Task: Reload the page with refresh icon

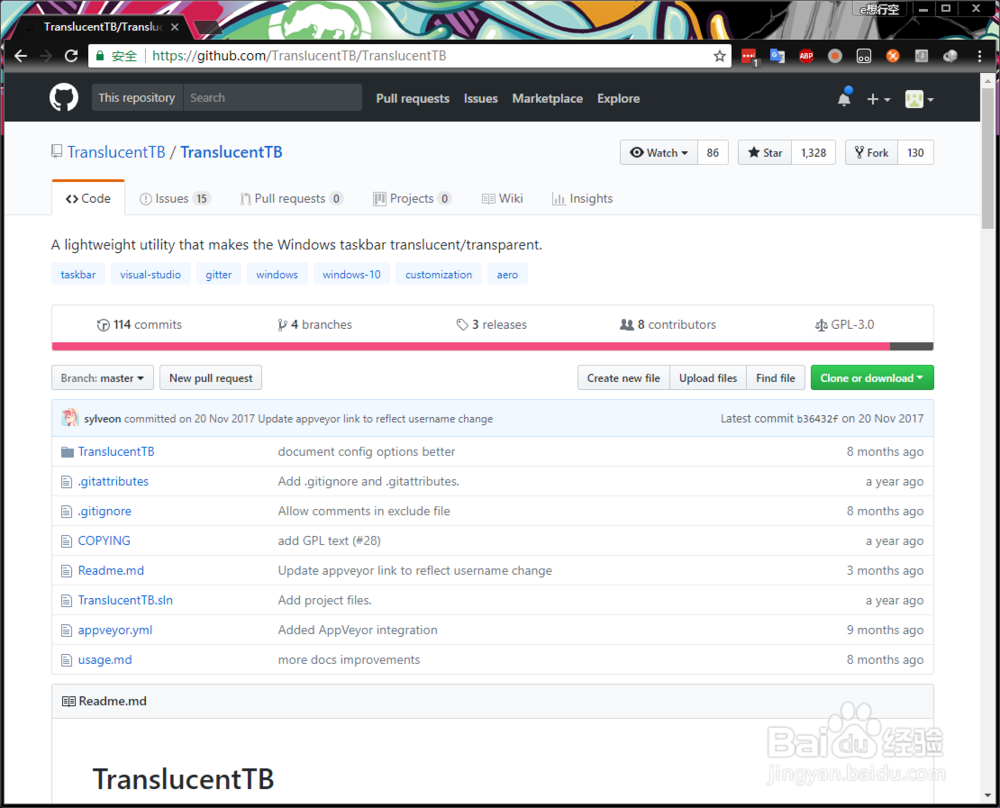Action: 71,56
